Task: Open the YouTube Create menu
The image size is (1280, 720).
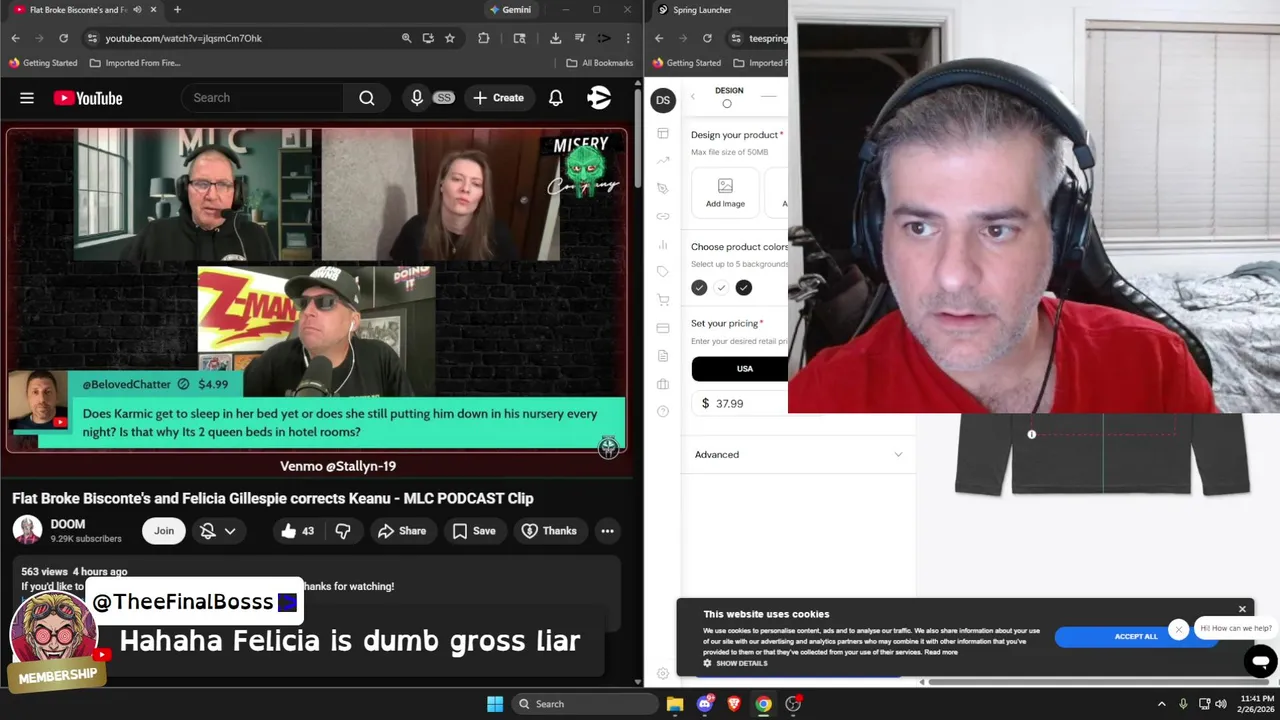Action: 498,98
